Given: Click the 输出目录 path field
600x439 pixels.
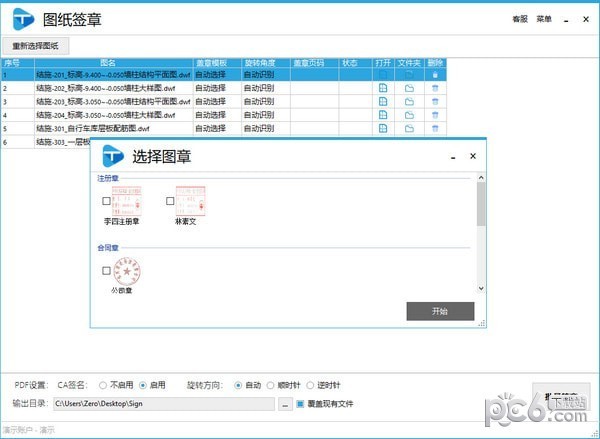Looking at the screenshot, I should [x=164, y=404].
